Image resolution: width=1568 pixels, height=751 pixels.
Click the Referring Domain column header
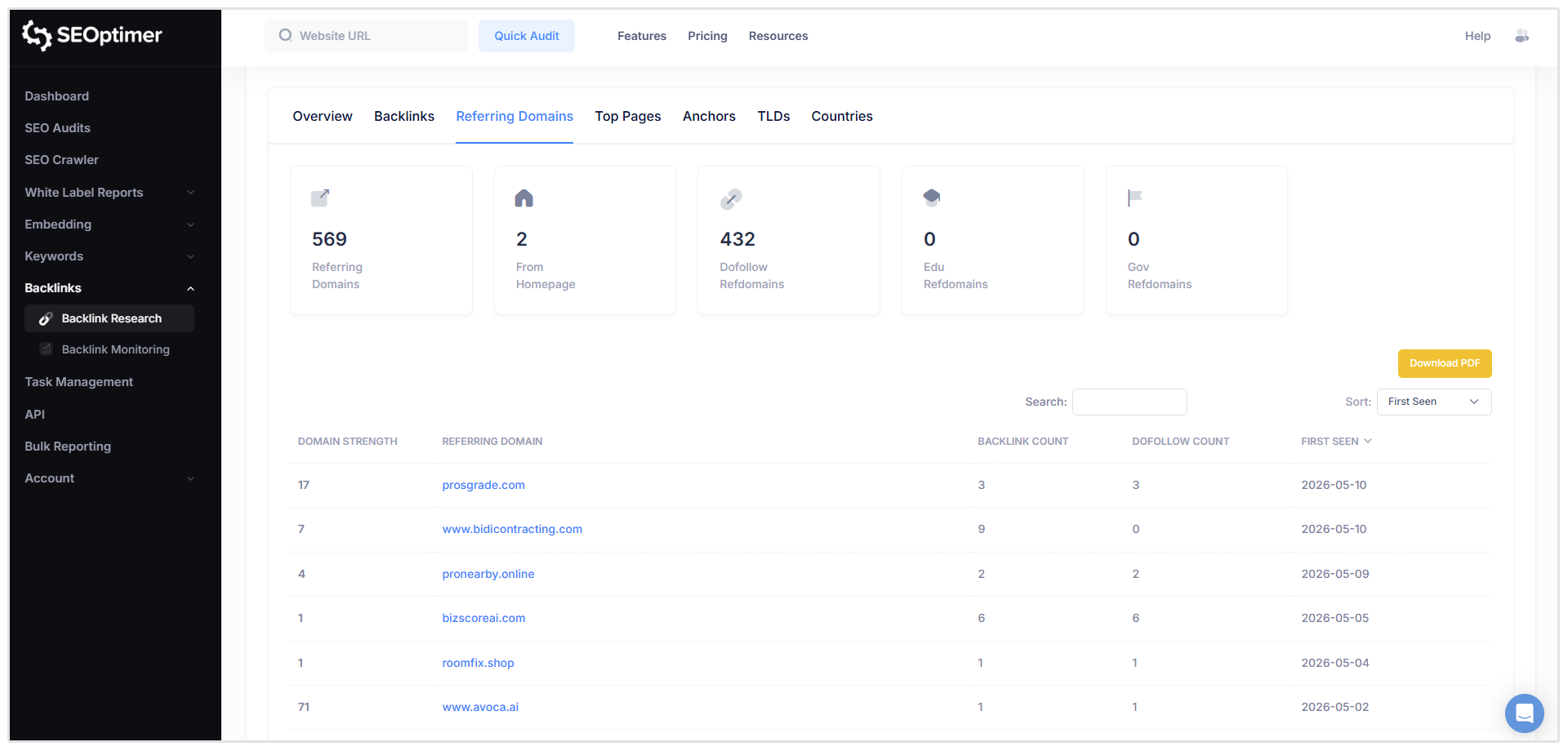tap(492, 442)
